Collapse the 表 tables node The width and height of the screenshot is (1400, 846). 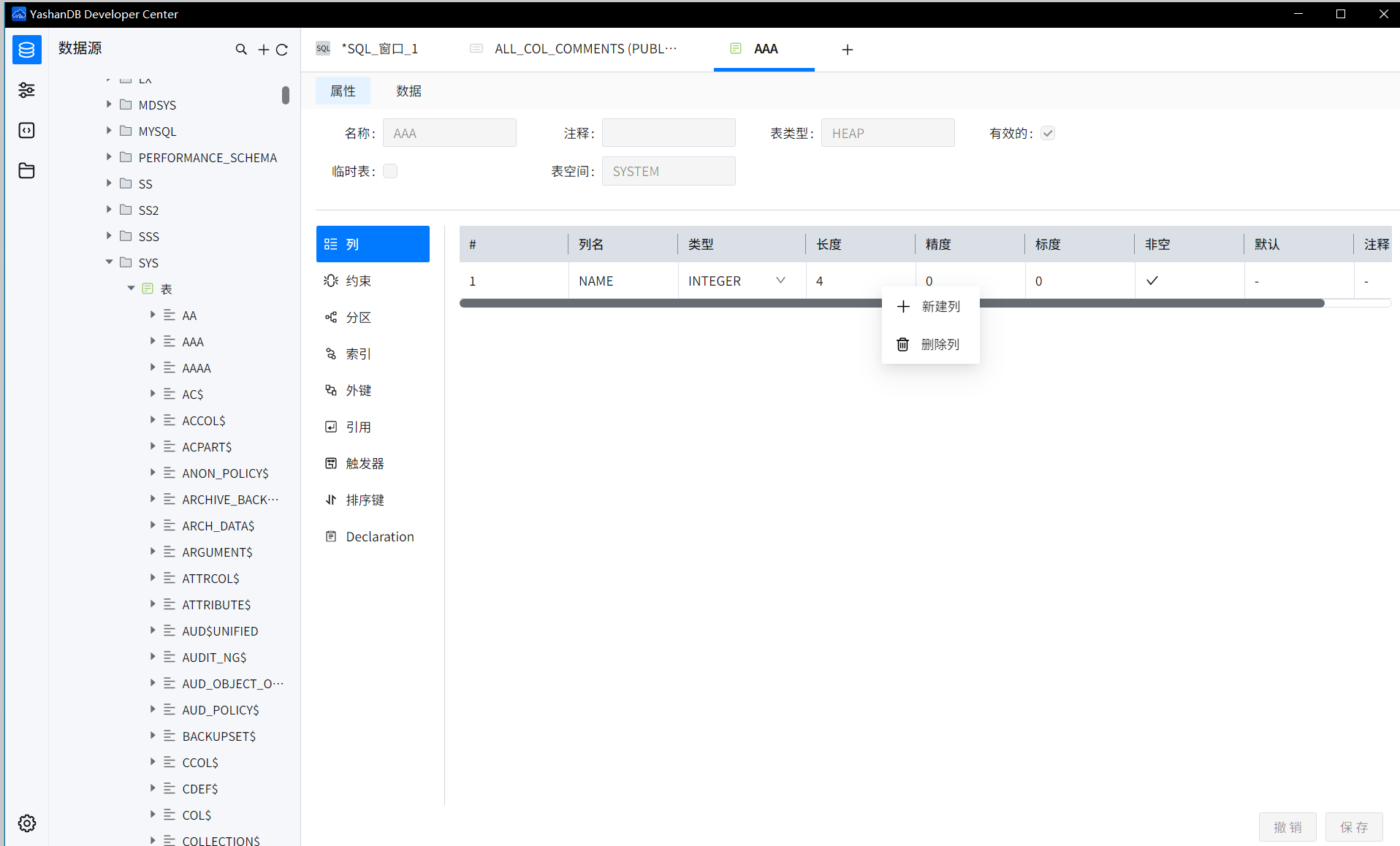click(131, 289)
